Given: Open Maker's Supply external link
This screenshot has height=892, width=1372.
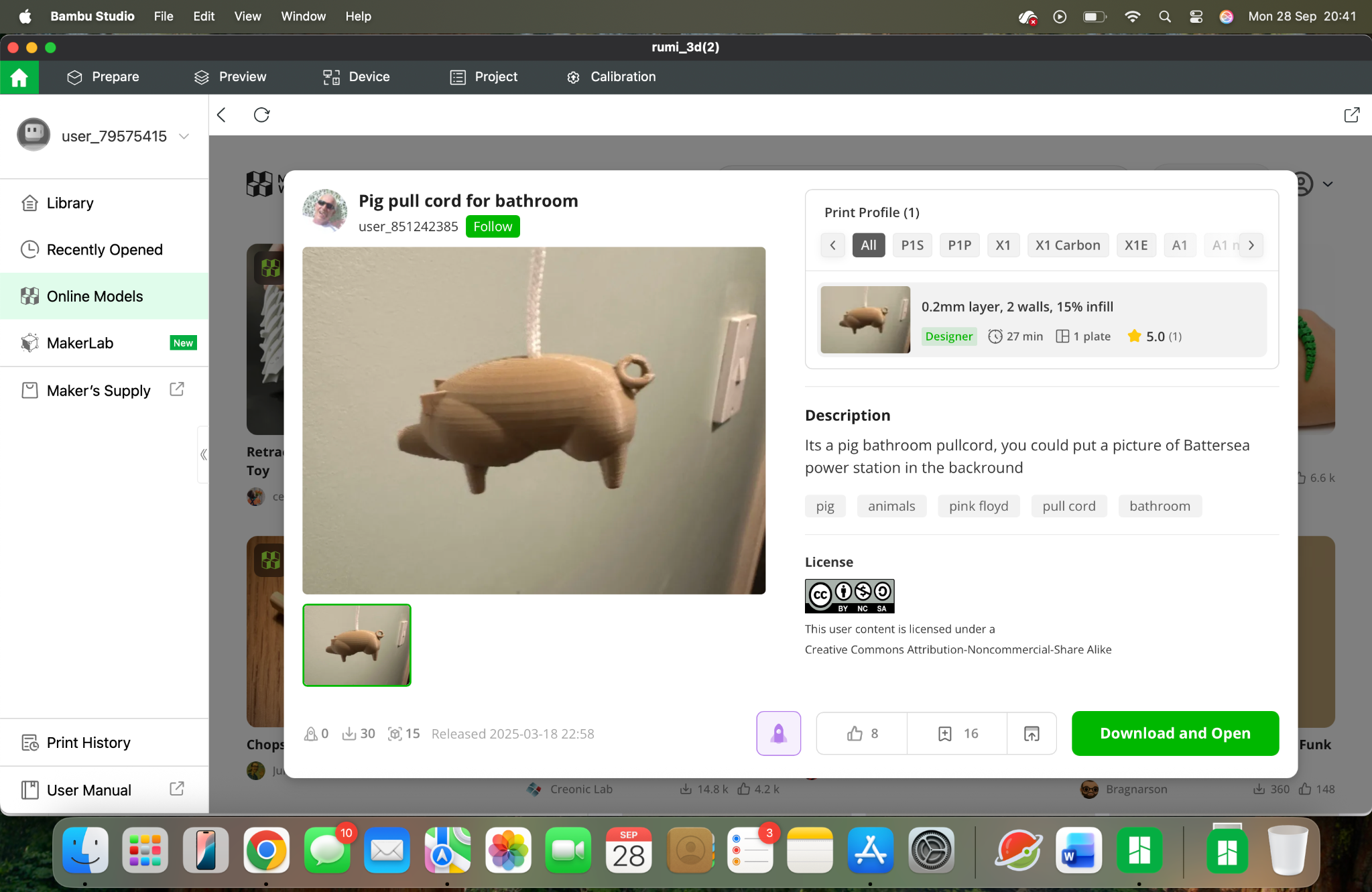Looking at the screenshot, I should point(105,391).
